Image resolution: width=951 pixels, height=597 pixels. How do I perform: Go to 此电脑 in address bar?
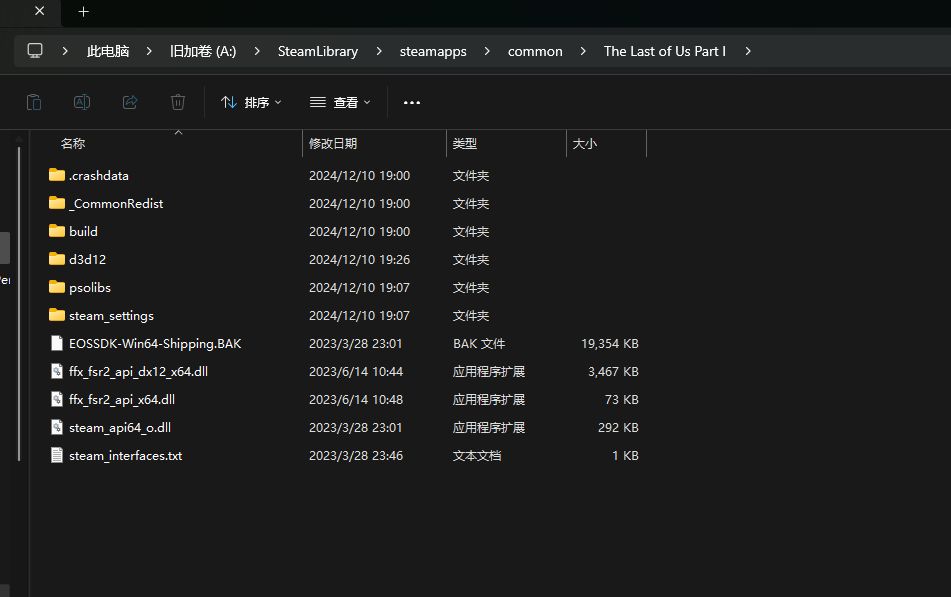[x=108, y=51]
